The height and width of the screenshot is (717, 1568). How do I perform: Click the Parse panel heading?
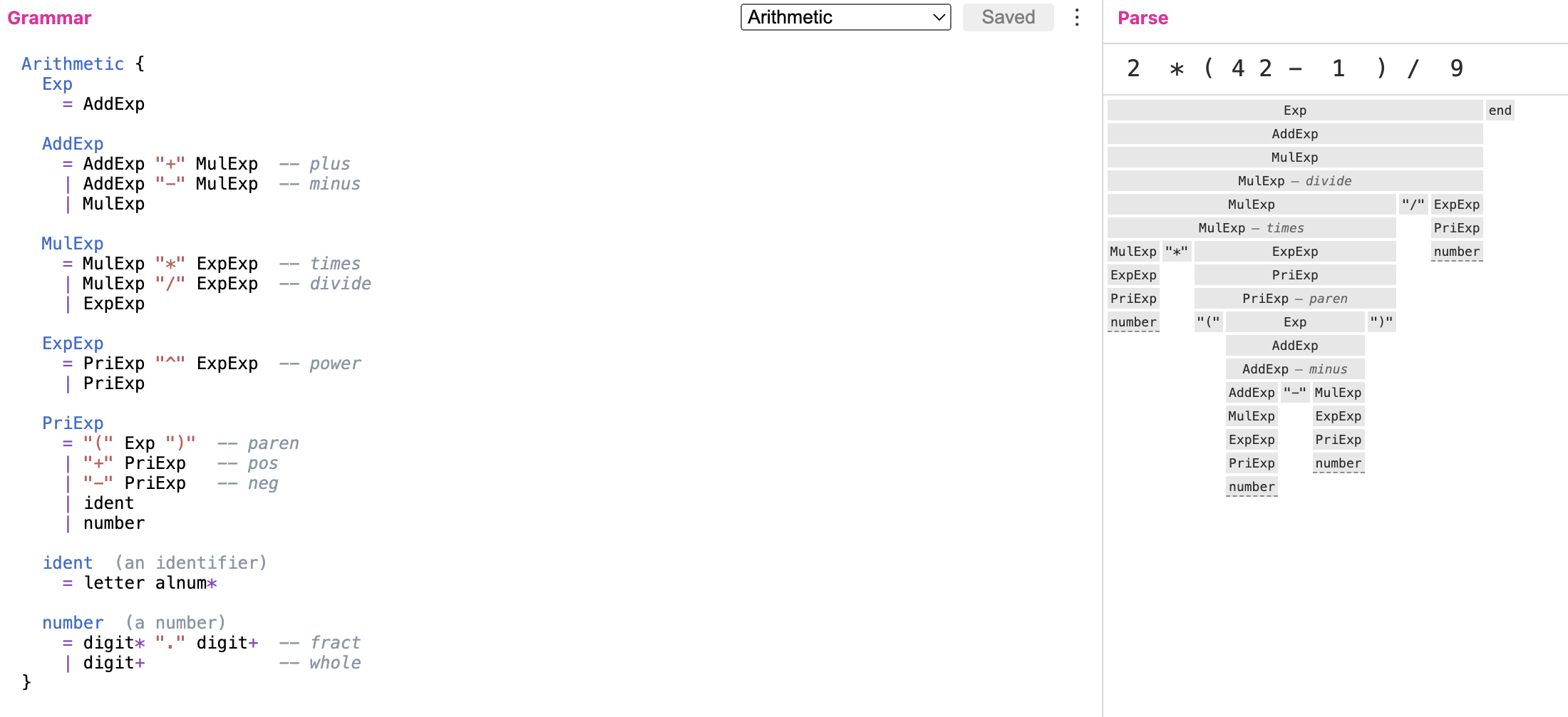coord(1143,18)
